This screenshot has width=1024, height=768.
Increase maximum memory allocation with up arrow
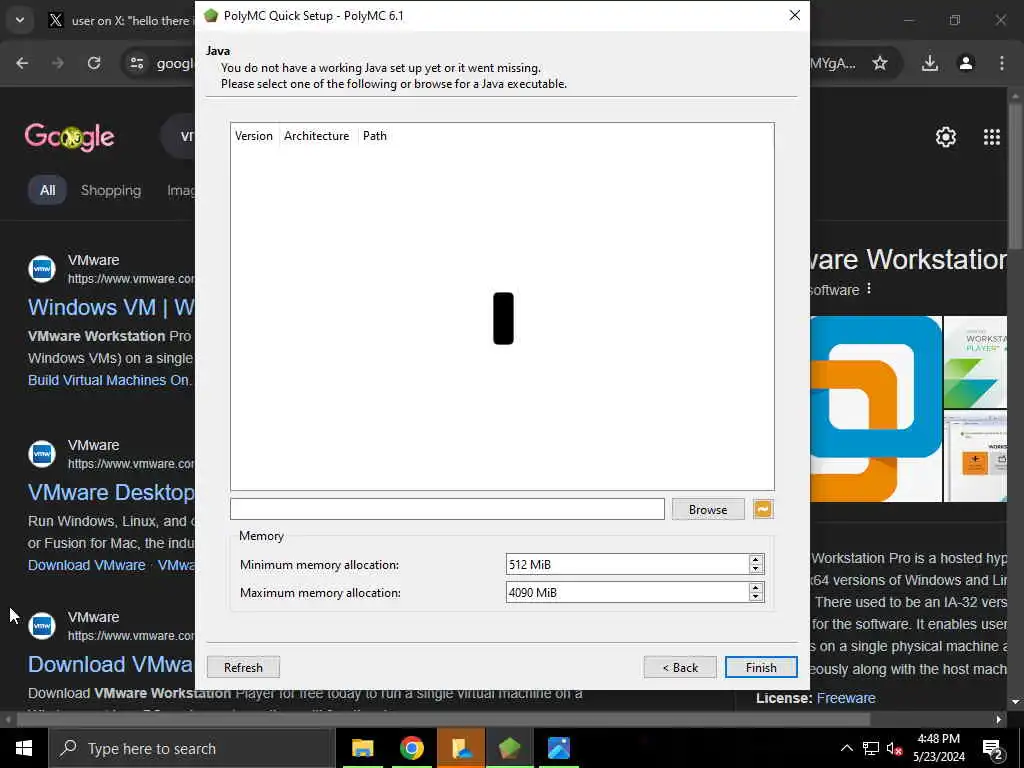756,588
